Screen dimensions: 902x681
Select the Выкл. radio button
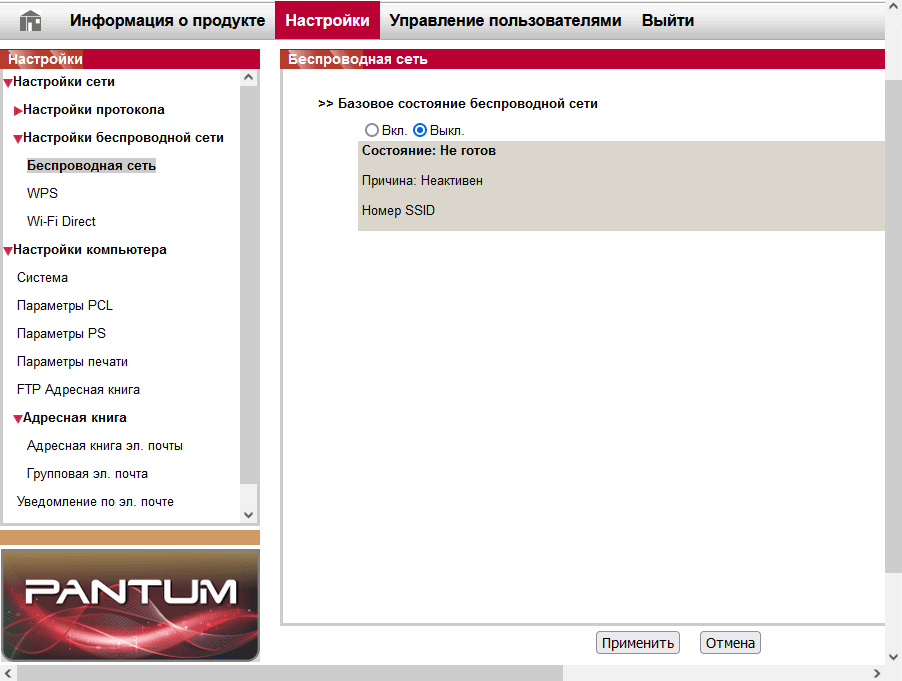click(x=420, y=130)
